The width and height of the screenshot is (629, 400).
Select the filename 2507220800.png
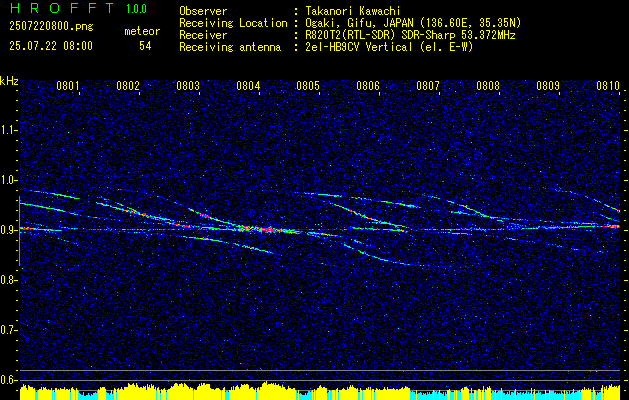click(x=51, y=27)
